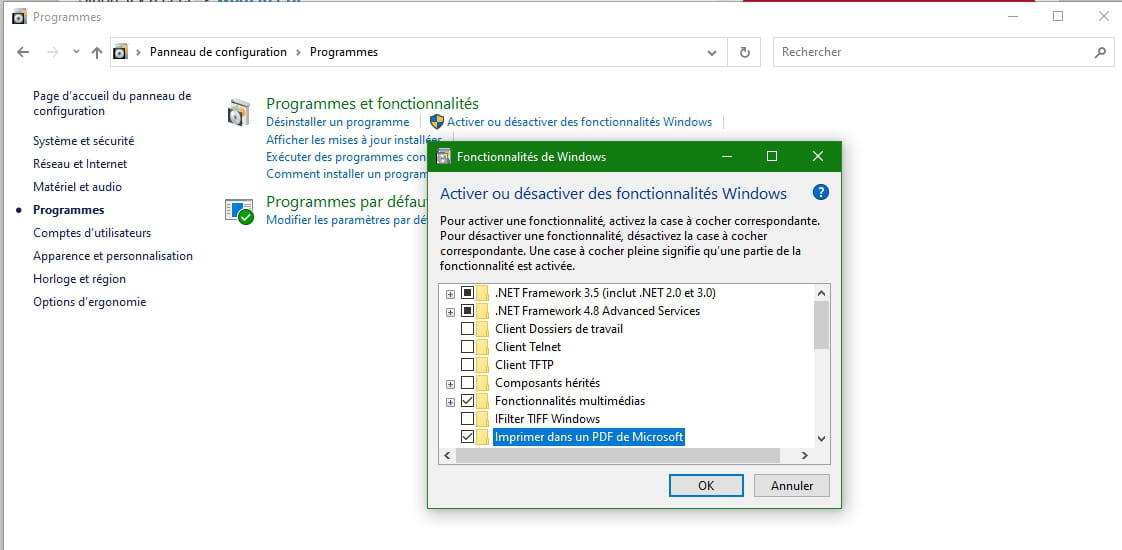Click the shield icon beside Activer ou désactiver
The width and height of the screenshot is (1122, 550).
436,122
